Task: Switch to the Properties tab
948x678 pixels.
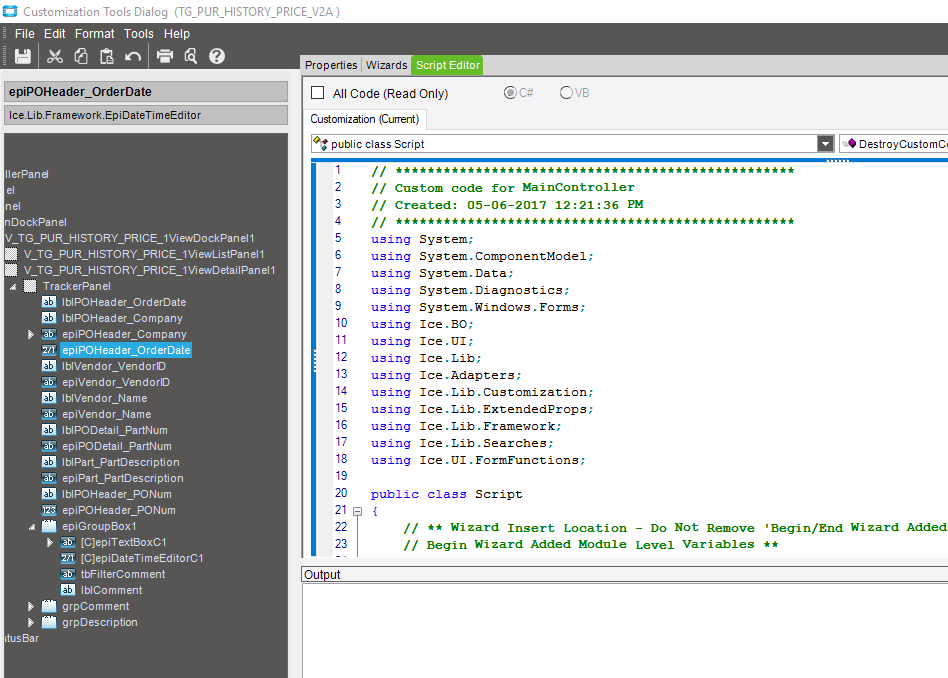Action: [331, 65]
